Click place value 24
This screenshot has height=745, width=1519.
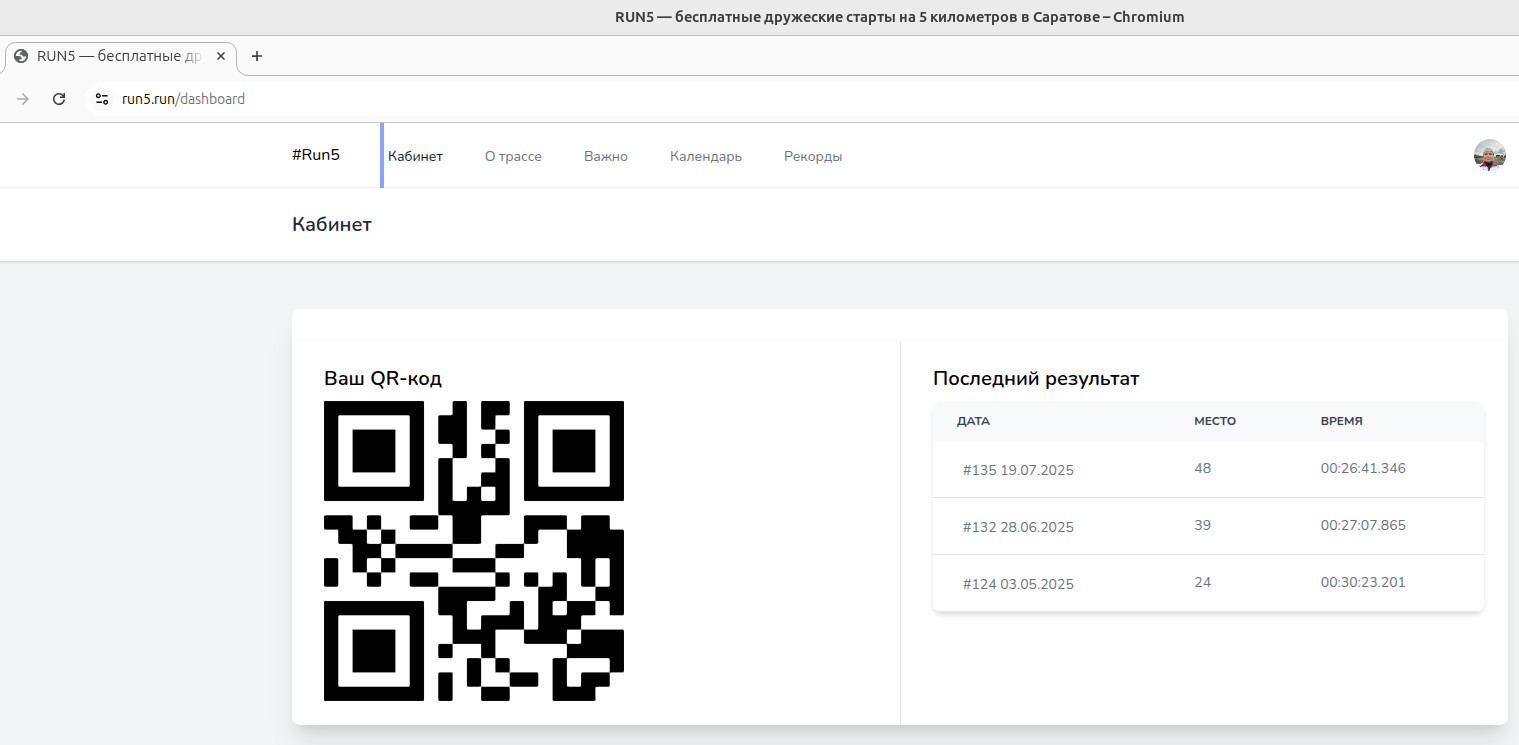click(1203, 582)
